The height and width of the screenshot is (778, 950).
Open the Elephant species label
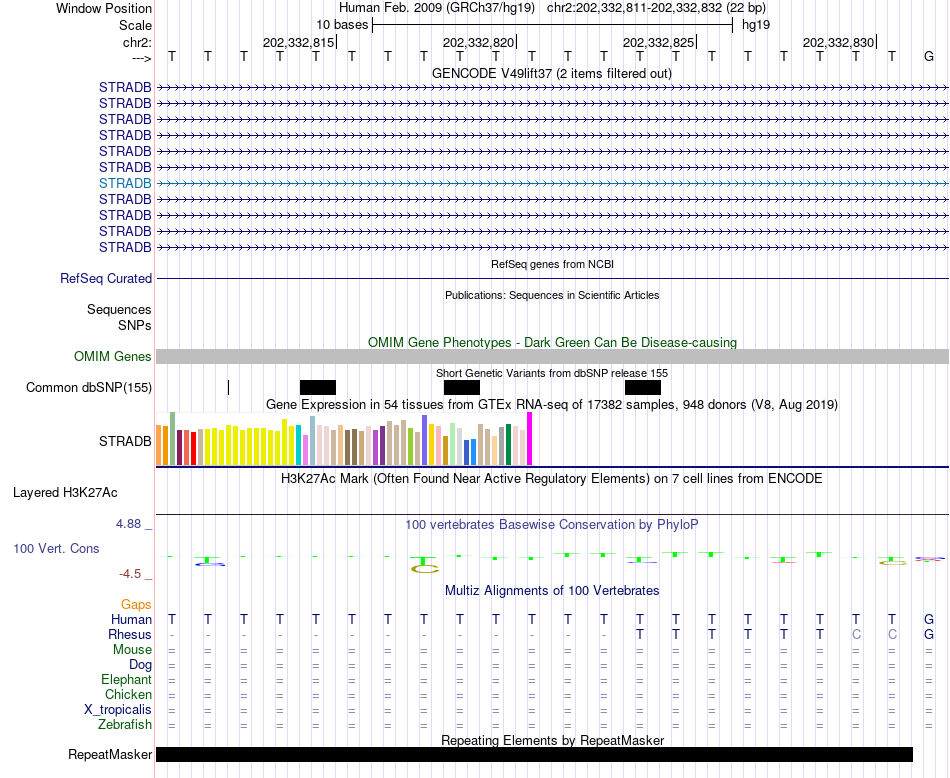[x=126, y=680]
